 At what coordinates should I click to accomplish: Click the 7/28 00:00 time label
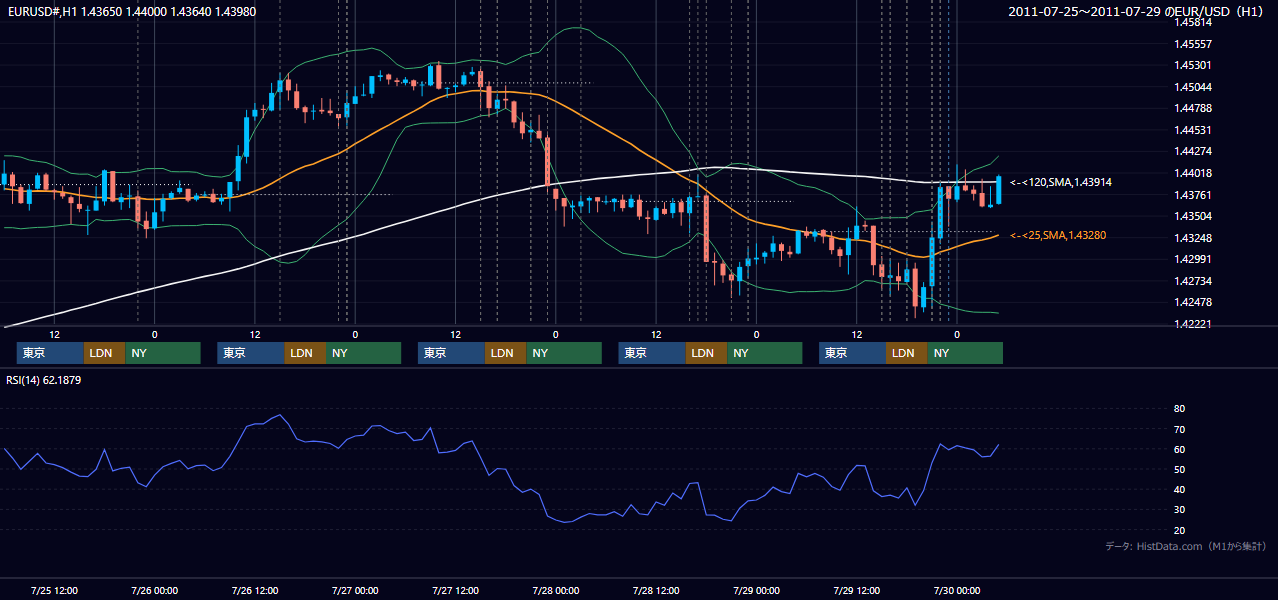coord(555,590)
